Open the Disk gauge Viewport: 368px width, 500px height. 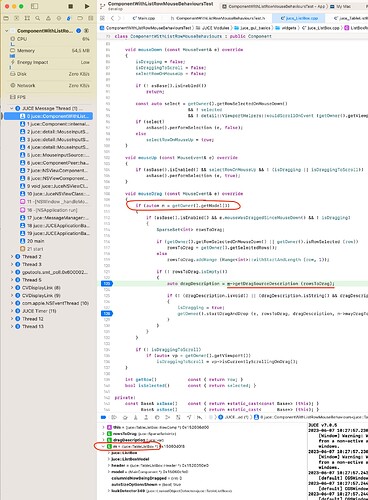[49, 74]
